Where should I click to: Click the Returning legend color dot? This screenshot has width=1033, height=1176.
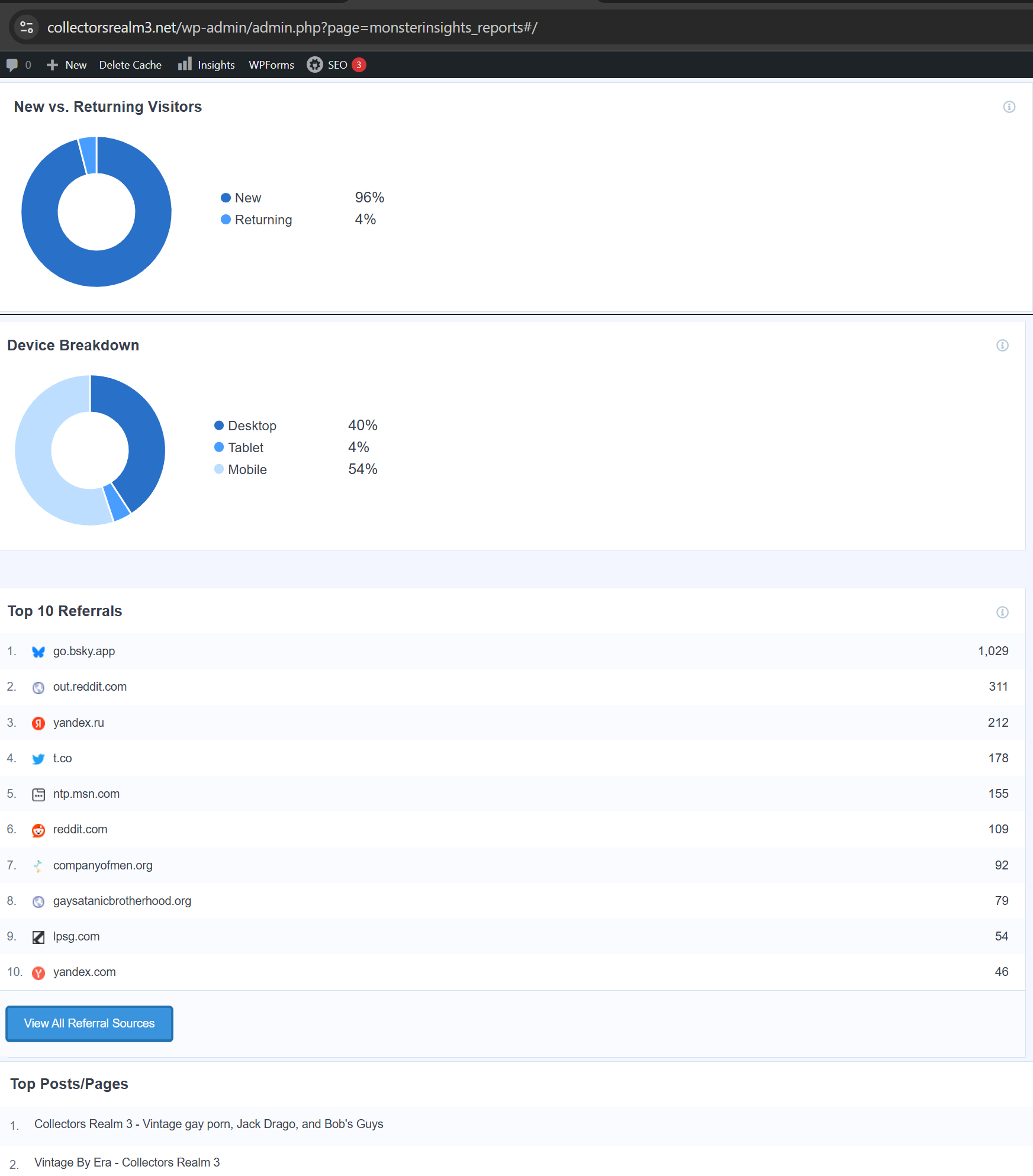click(226, 220)
